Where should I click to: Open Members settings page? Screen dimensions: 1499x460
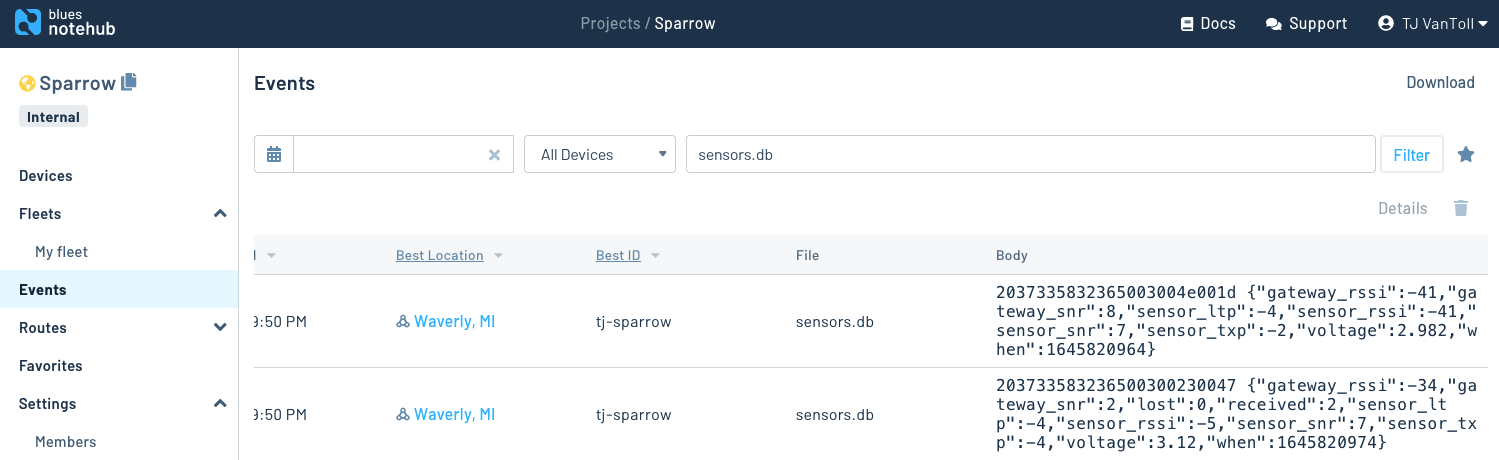coord(66,442)
